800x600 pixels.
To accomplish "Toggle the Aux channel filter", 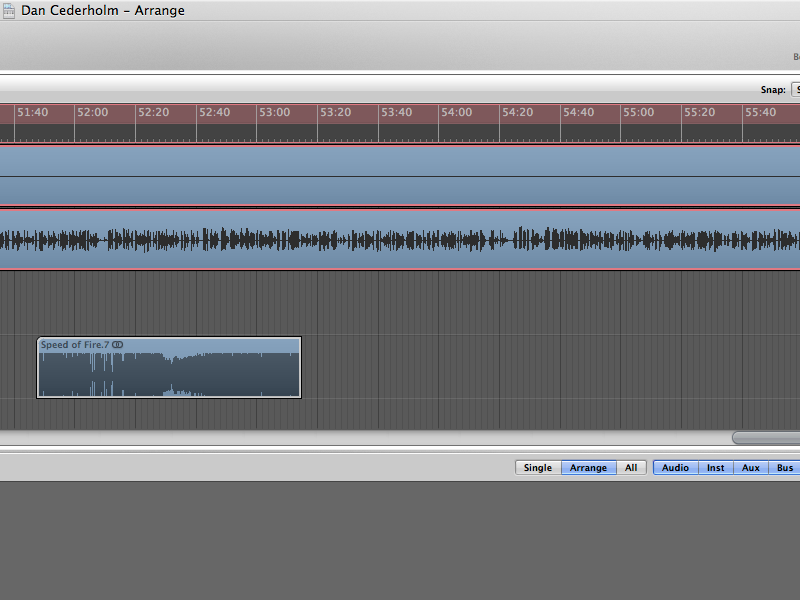I will 750,467.
